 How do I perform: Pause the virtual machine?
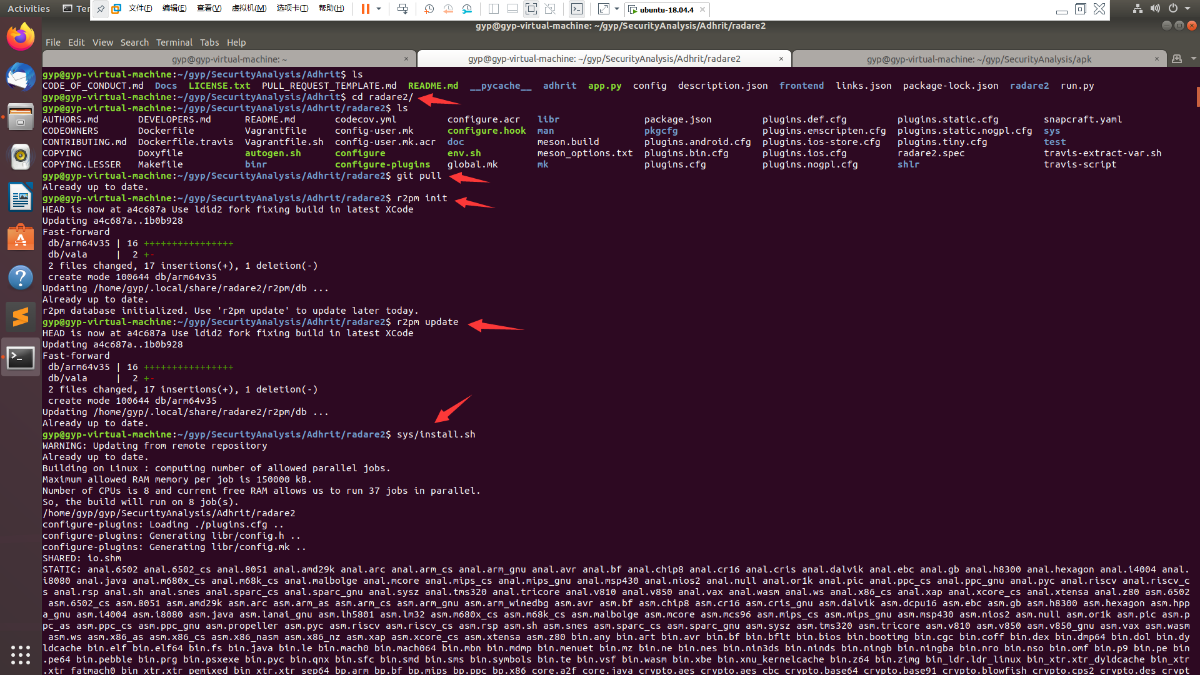[365, 8]
